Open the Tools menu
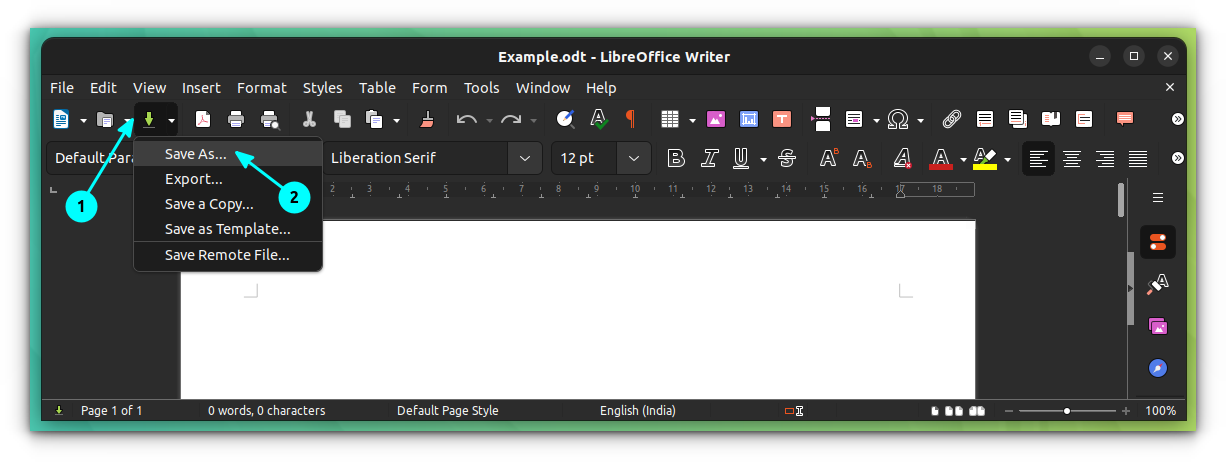This screenshot has height=463, width=1226. (482, 88)
